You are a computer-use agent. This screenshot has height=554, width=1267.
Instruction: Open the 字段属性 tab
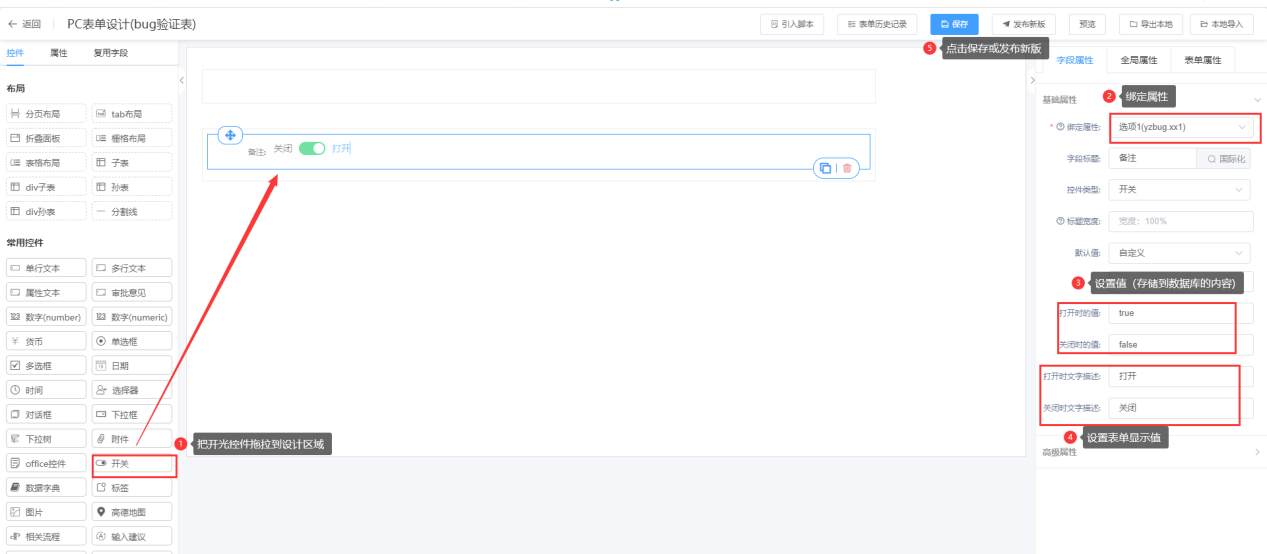tap(1075, 60)
